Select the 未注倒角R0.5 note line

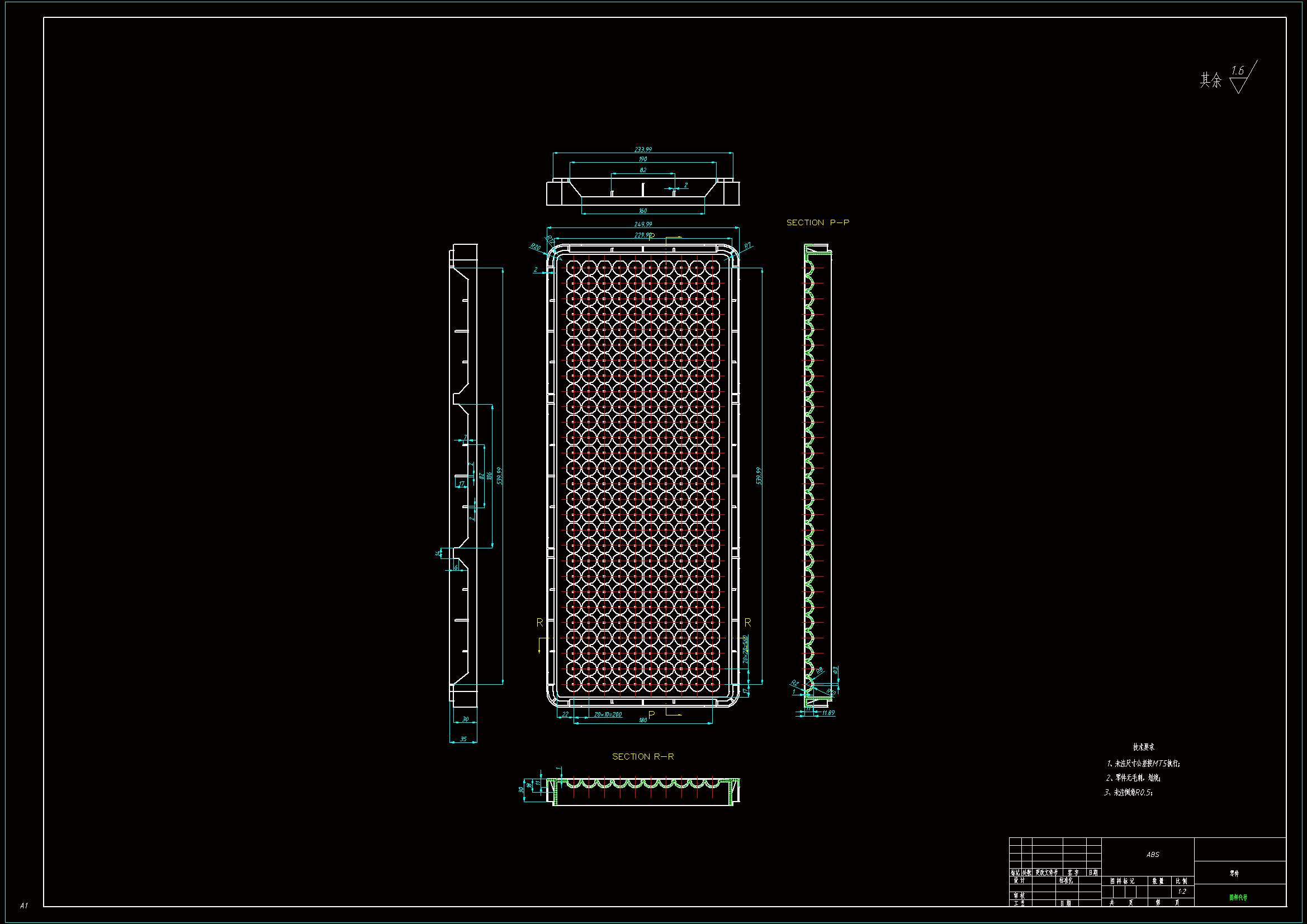pos(1129,793)
